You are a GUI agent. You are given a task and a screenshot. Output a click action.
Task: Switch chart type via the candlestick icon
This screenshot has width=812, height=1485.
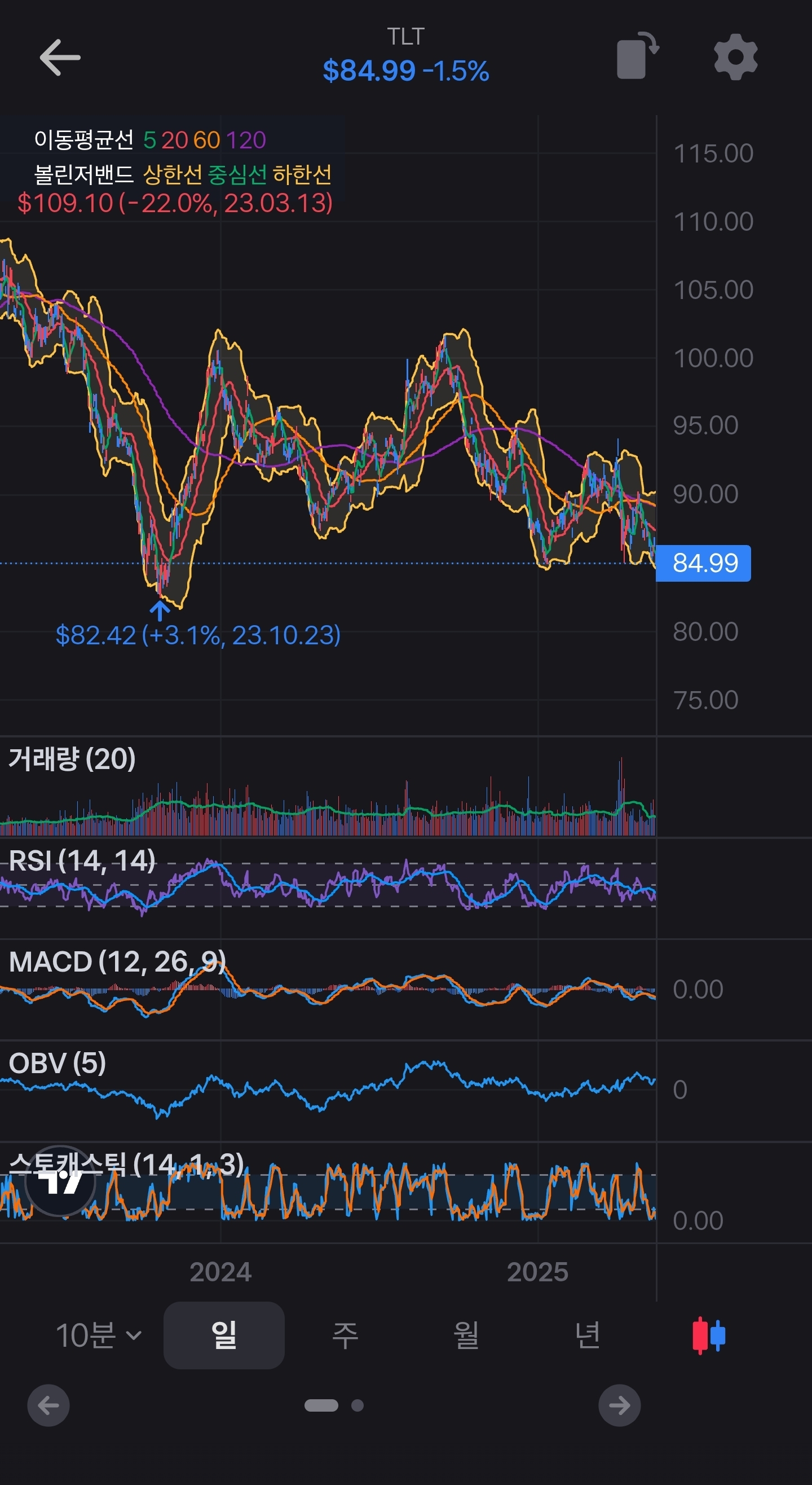[709, 1335]
